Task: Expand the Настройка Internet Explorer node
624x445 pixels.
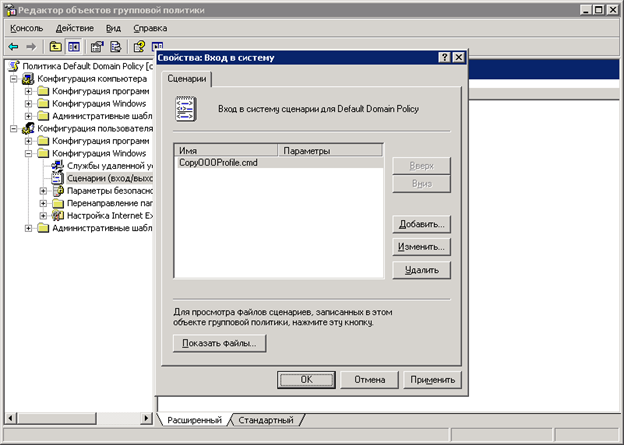Action: (x=44, y=215)
